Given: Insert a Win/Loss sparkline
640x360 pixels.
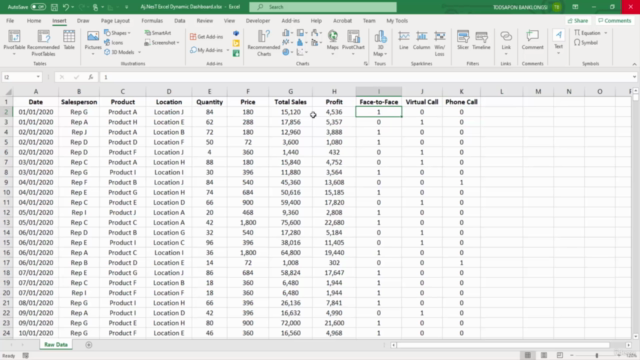Looking at the screenshot, I should tap(440, 42).
